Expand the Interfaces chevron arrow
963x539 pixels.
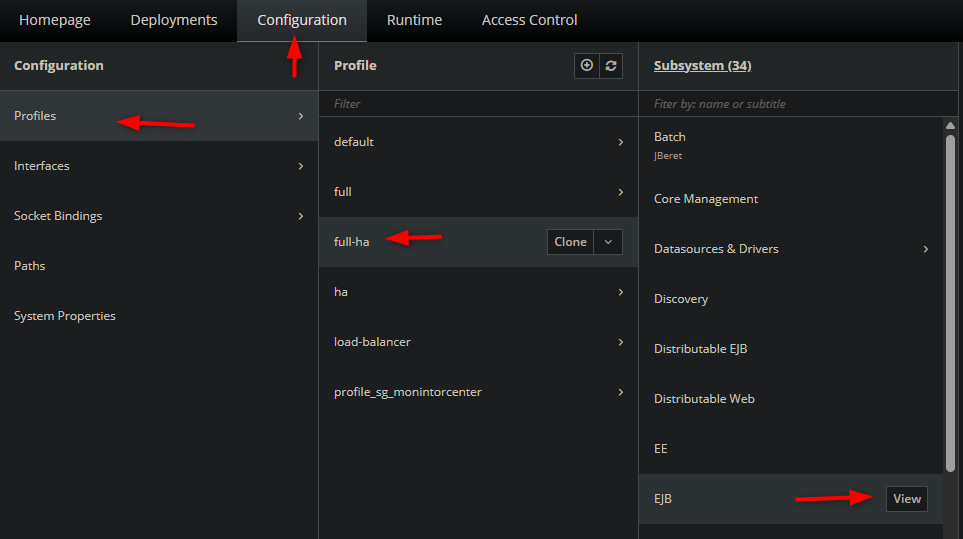coord(300,166)
